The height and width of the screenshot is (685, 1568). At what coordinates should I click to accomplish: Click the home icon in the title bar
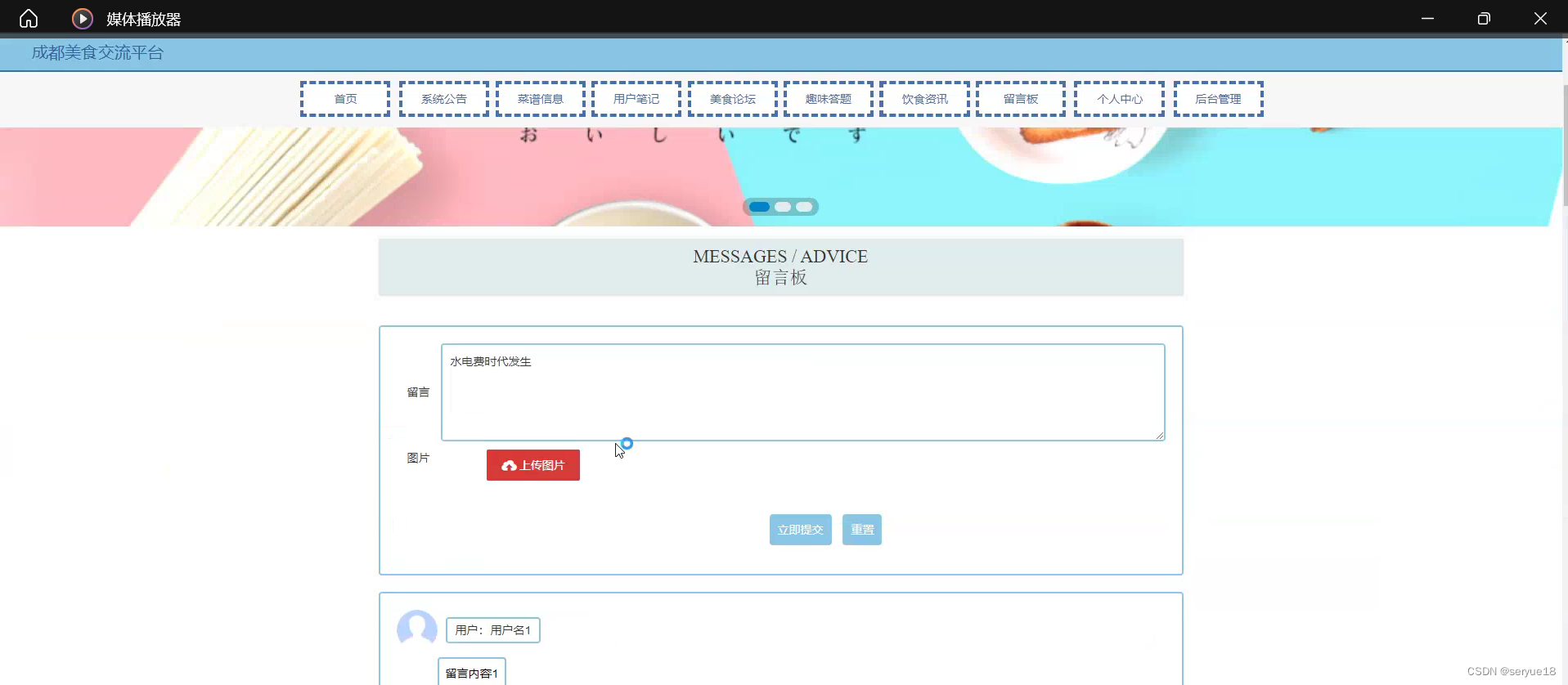(x=29, y=18)
